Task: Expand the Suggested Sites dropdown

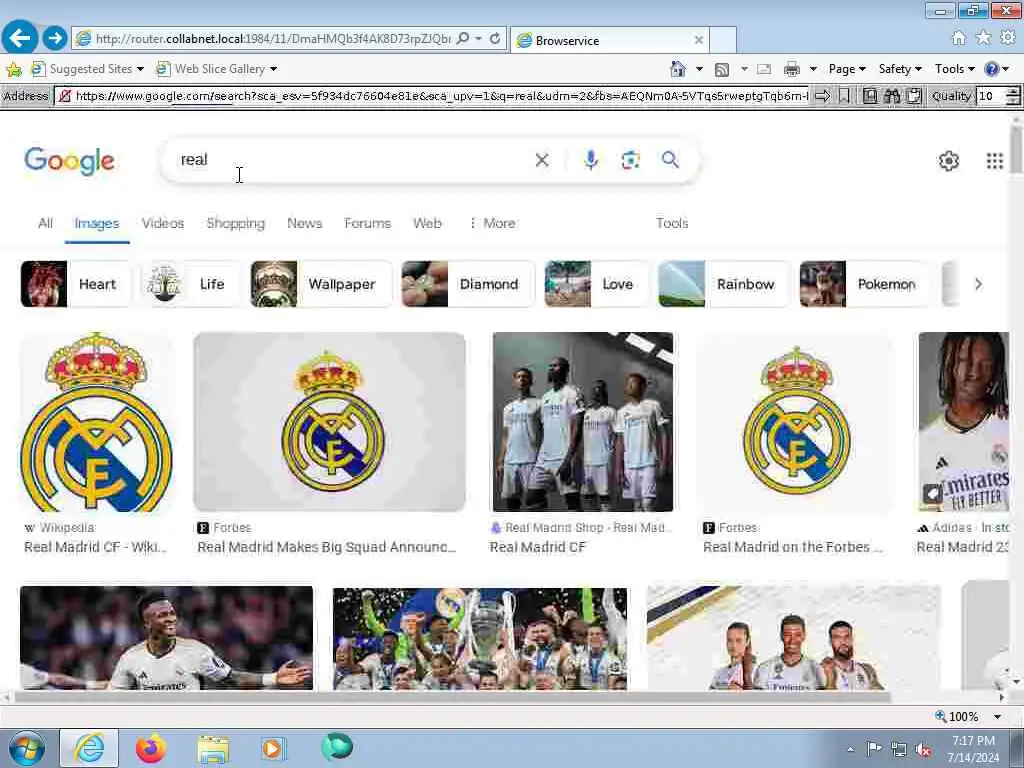Action: click(x=140, y=69)
